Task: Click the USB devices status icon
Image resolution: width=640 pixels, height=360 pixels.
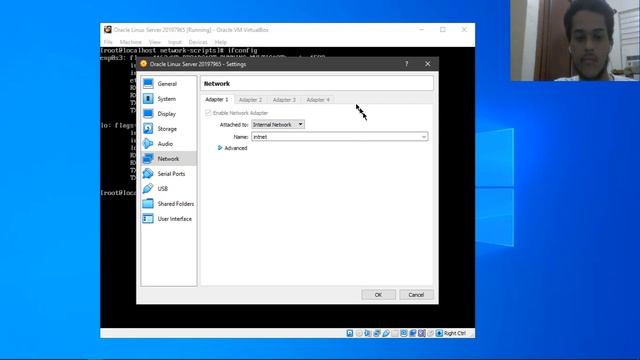Action: point(386,333)
